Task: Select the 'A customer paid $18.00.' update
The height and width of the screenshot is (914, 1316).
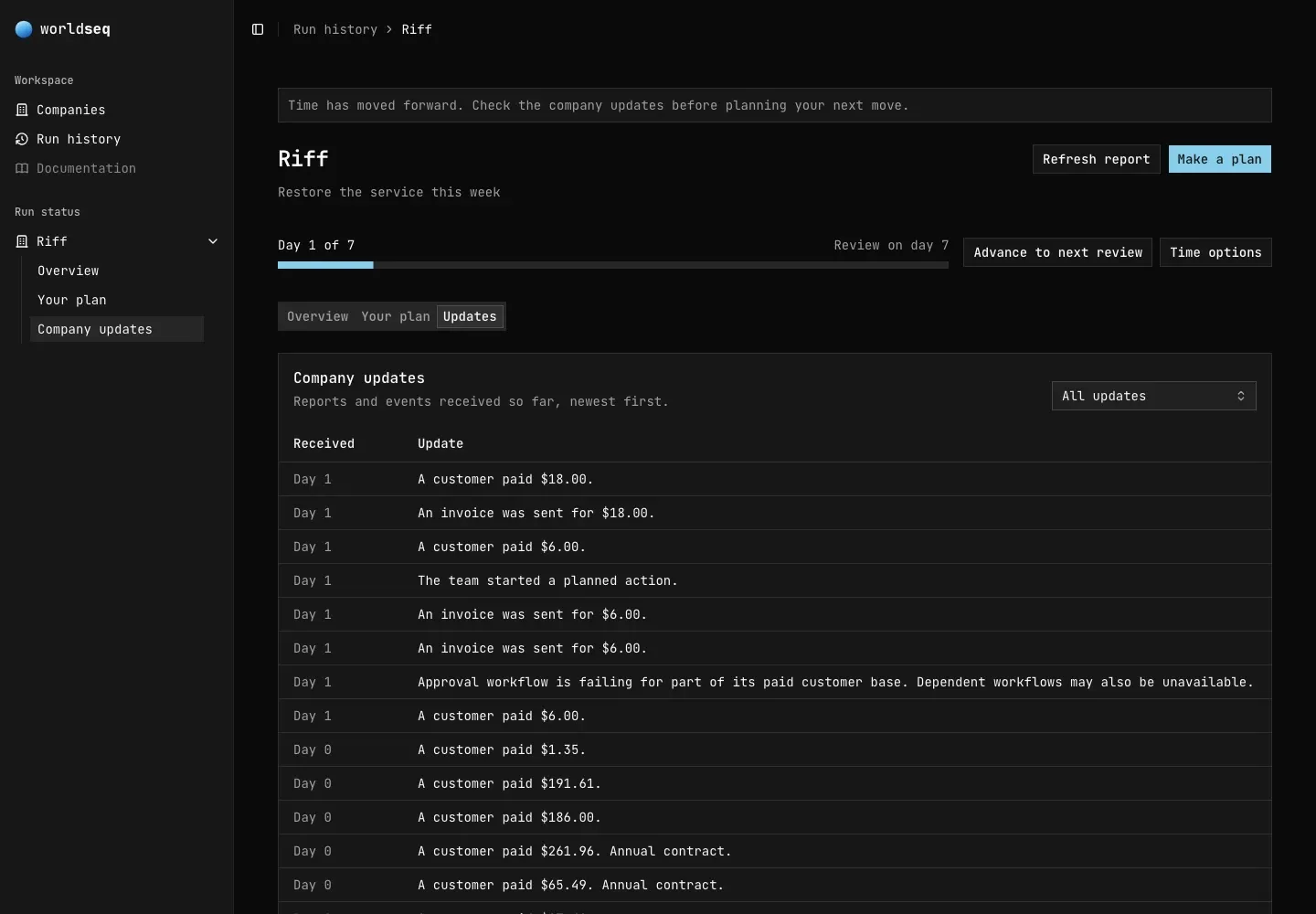Action: [775, 479]
